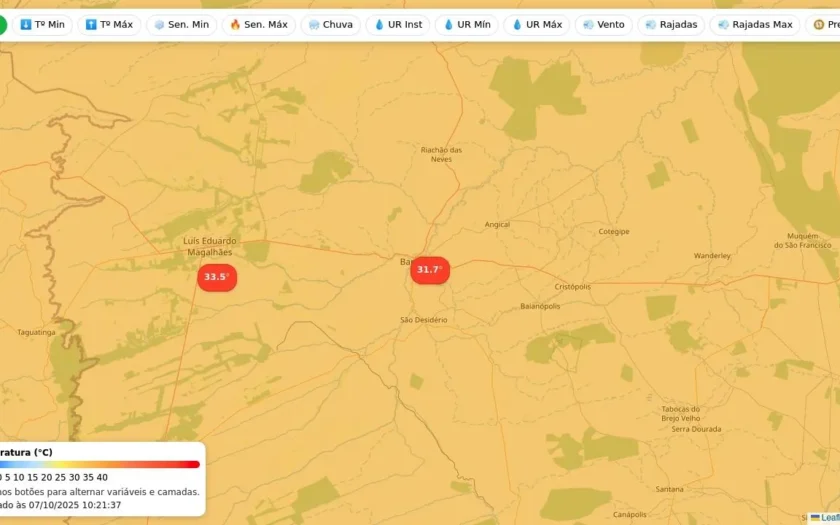Click the wind icon on Vento
This screenshot has width=840, height=525.
pos(588,25)
